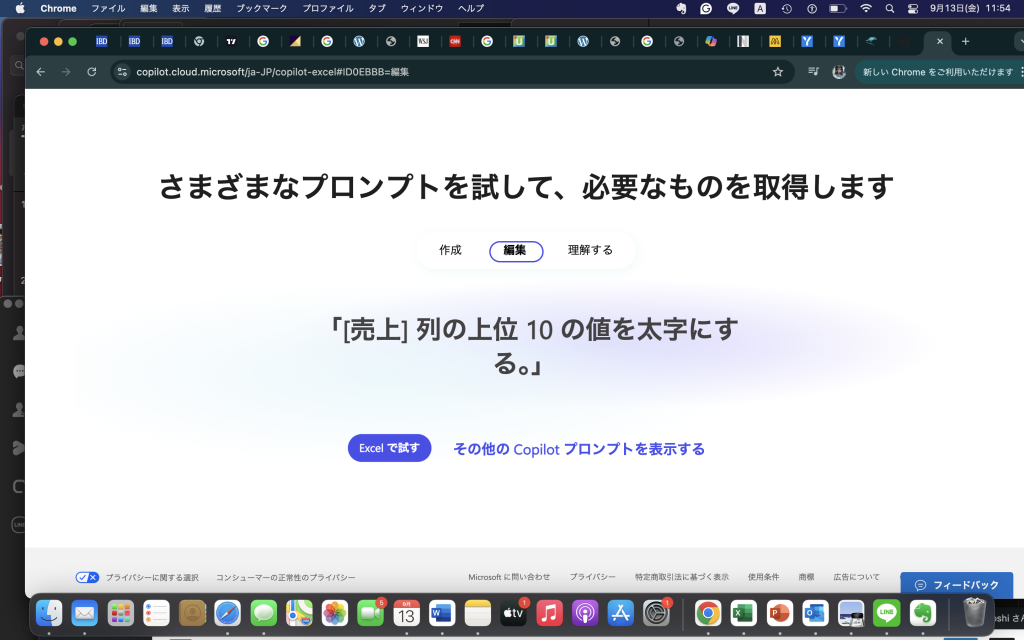Viewport: 1024px width, 640px height.
Task: Select the 理解する prompt category
Action: pos(590,251)
